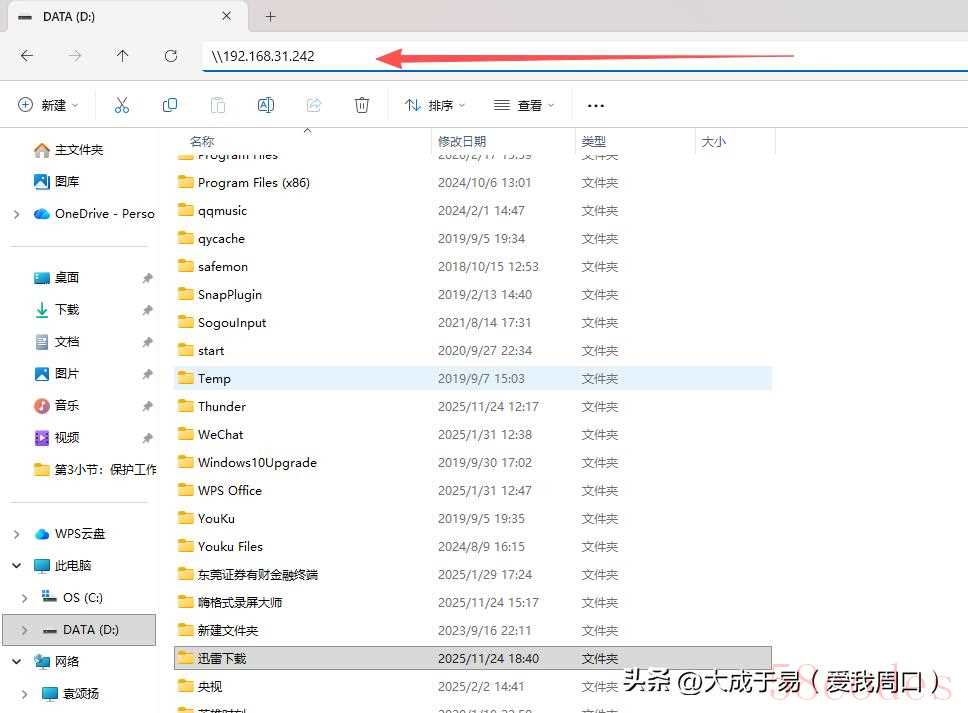Click the Cut scissors icon
Image resolution: width=968 pixels, height=713 pixels.
[122, 106]
